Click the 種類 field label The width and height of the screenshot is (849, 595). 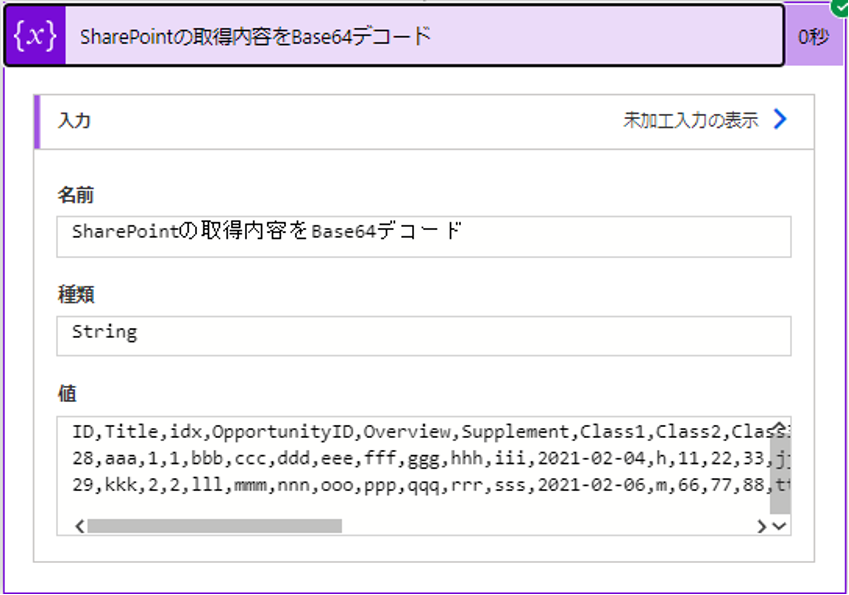pos(76,295)
